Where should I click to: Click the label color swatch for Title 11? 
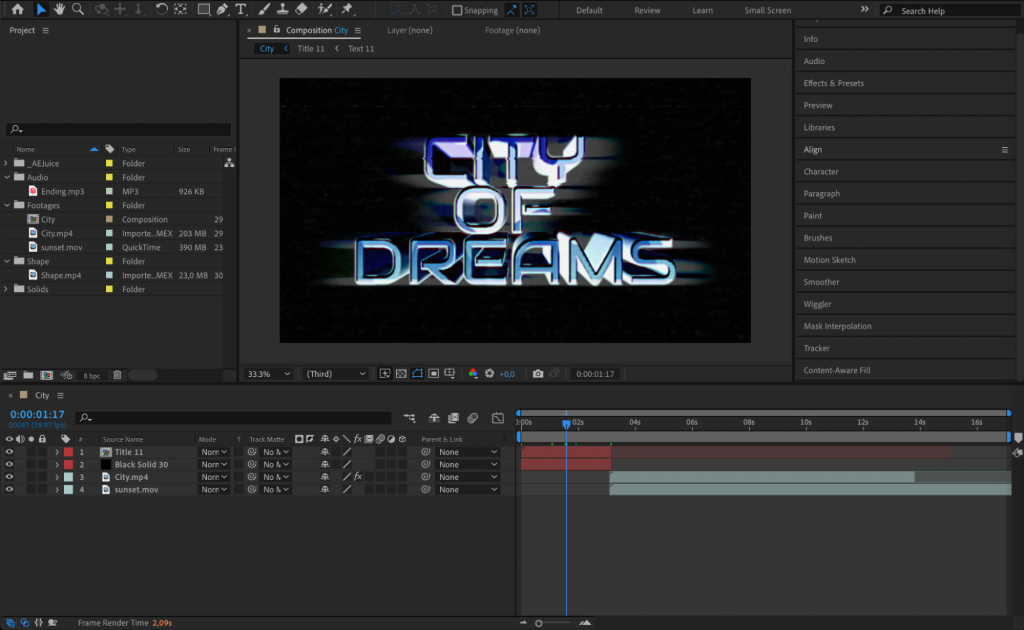coord(68,451)
